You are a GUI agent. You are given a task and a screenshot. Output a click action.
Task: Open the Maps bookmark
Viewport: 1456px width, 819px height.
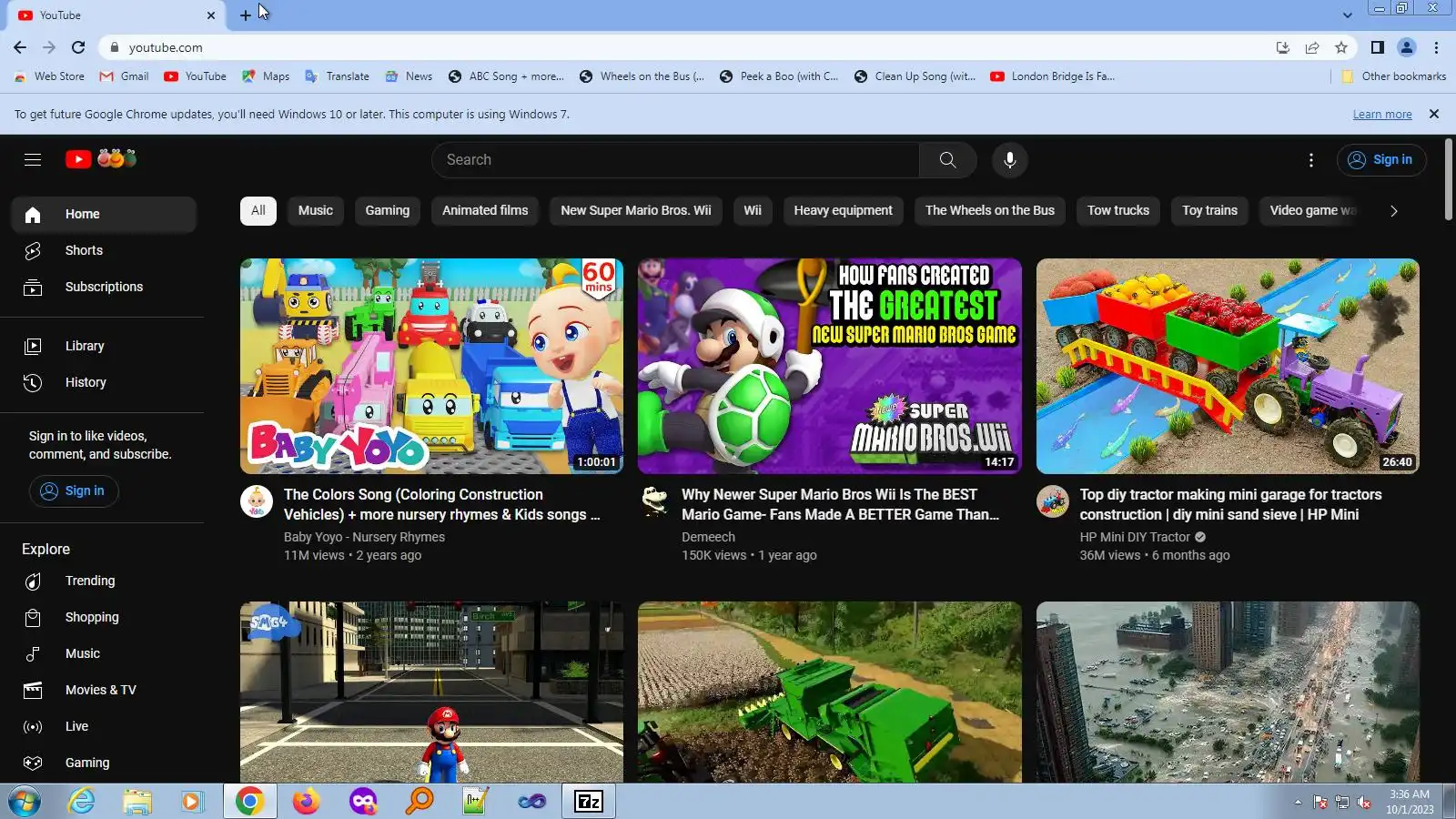(x=266, y=76)
